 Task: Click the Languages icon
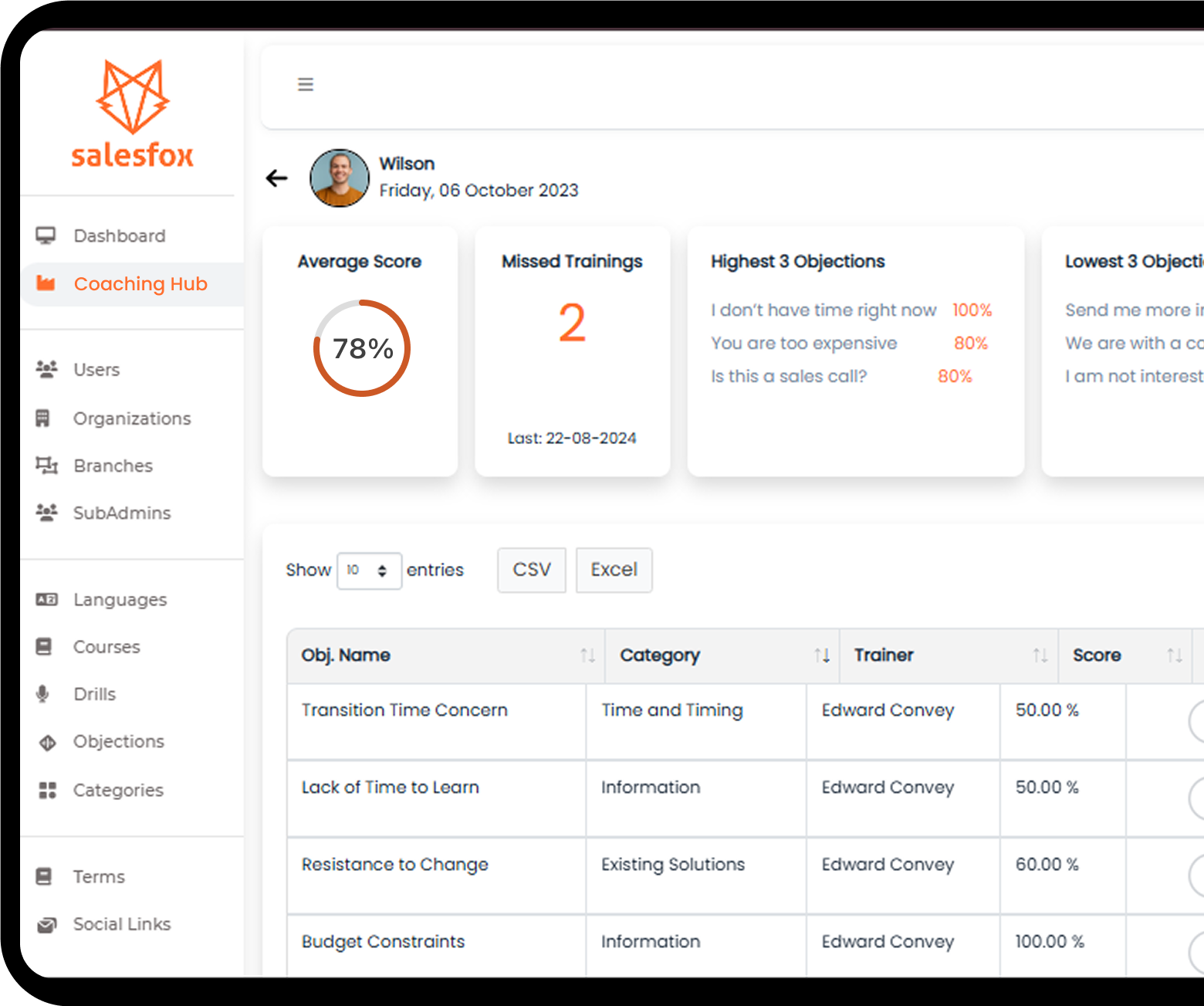point(46,600)
